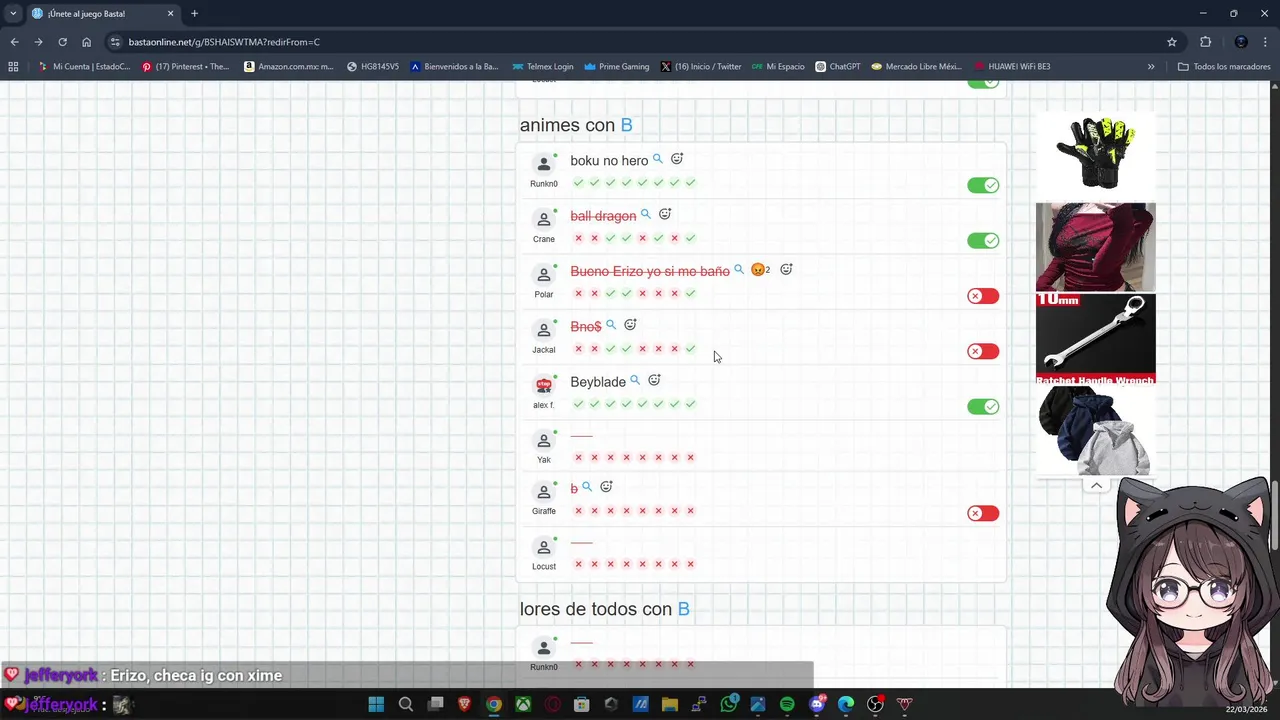1280x720 pixels.
Task: Click magnifier beside 'Bueno Erizo yo si me baño'
Action: click(739, 269)
